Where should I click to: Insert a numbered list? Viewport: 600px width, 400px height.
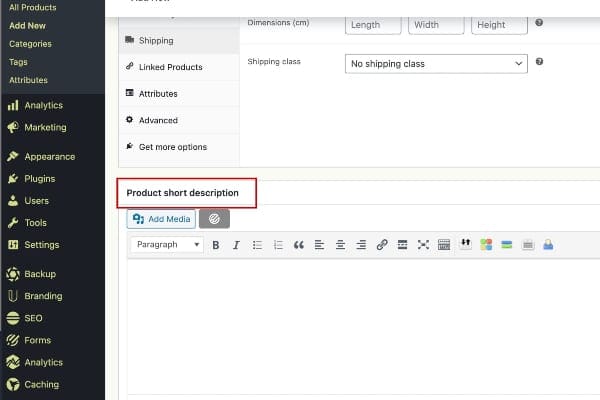[x=278, y=245]
